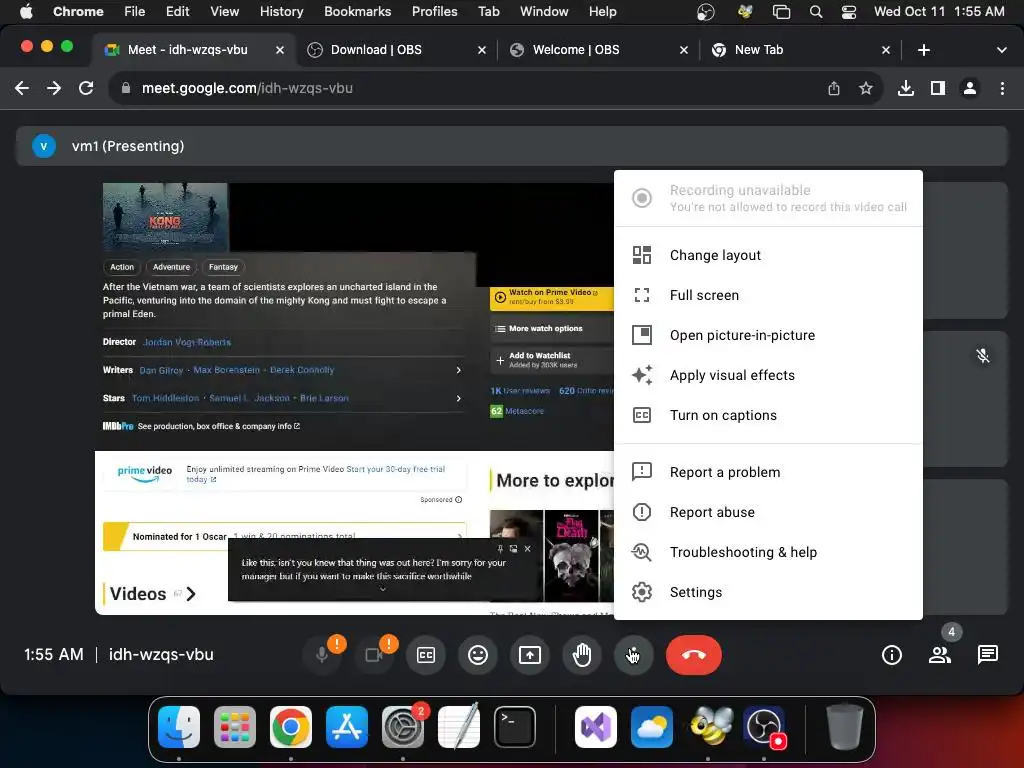This screenshot has width=1024, height=768.
Task: Open the Bookmarks menu in menu bar
Action: [x=357, y=11]
